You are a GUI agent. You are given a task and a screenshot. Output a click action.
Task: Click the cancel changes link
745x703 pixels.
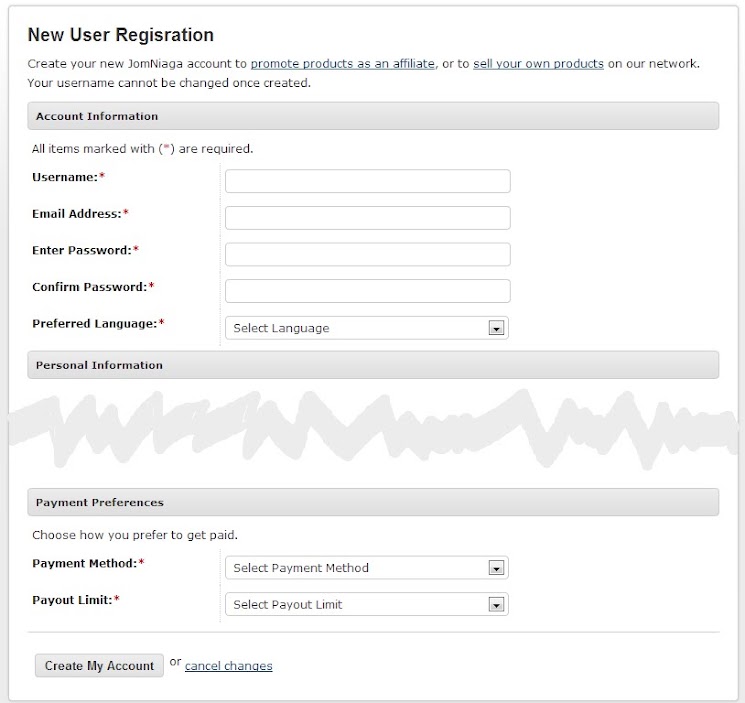pos(228,666)
